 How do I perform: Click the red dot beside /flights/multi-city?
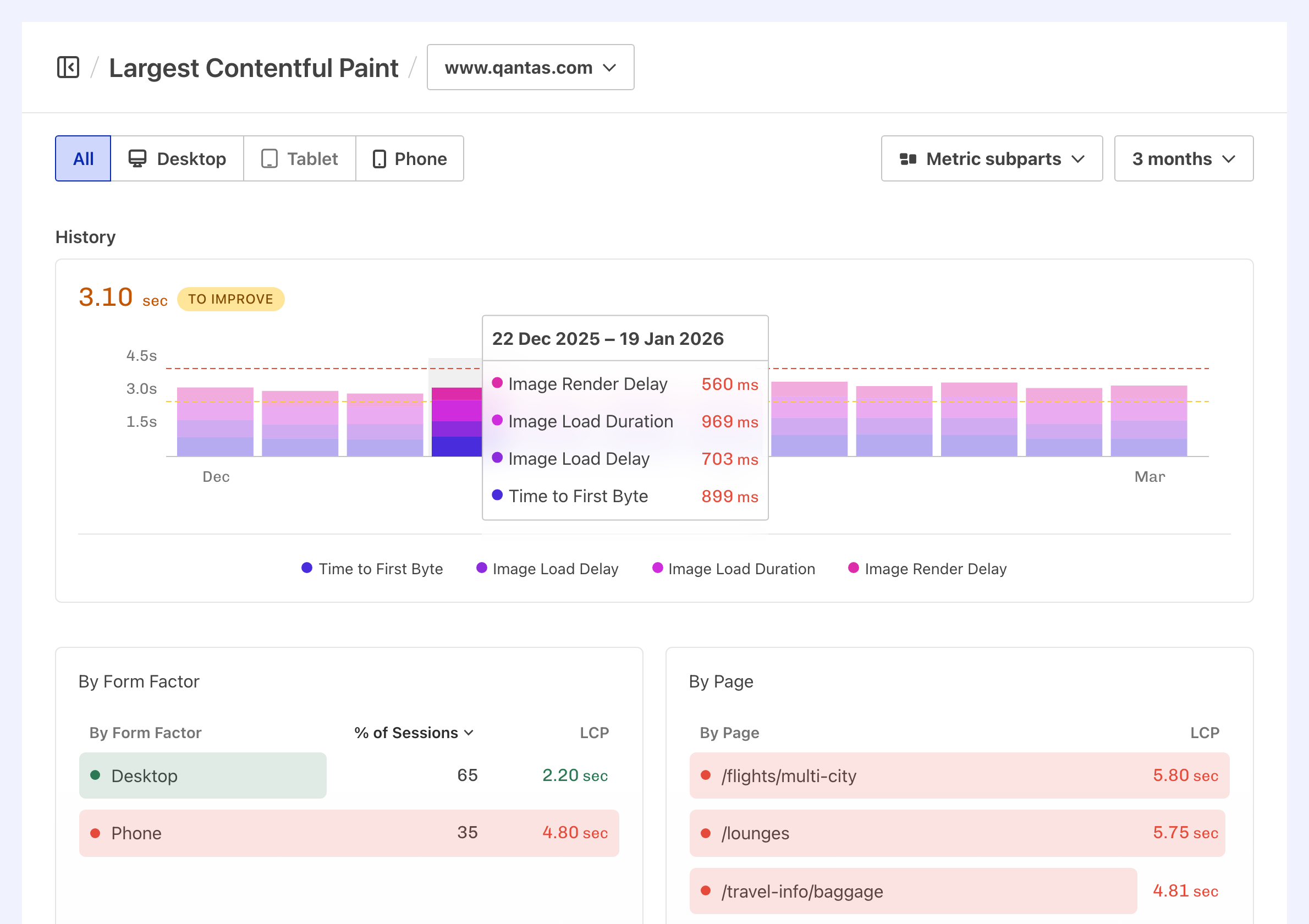706,776
